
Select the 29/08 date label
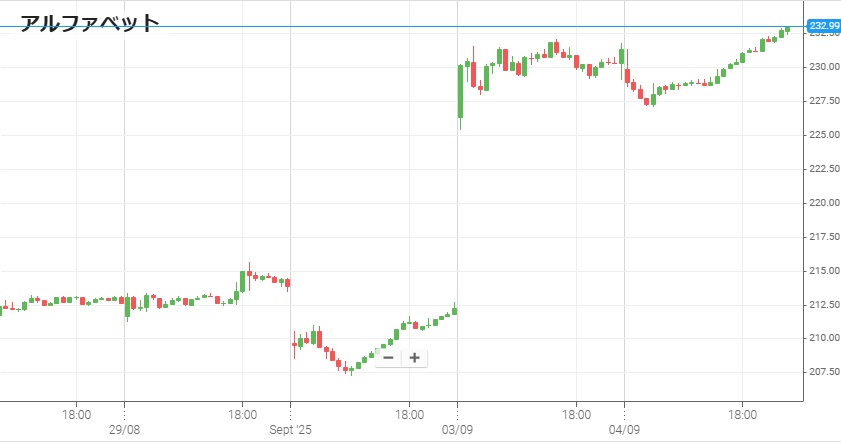point(124,430)
